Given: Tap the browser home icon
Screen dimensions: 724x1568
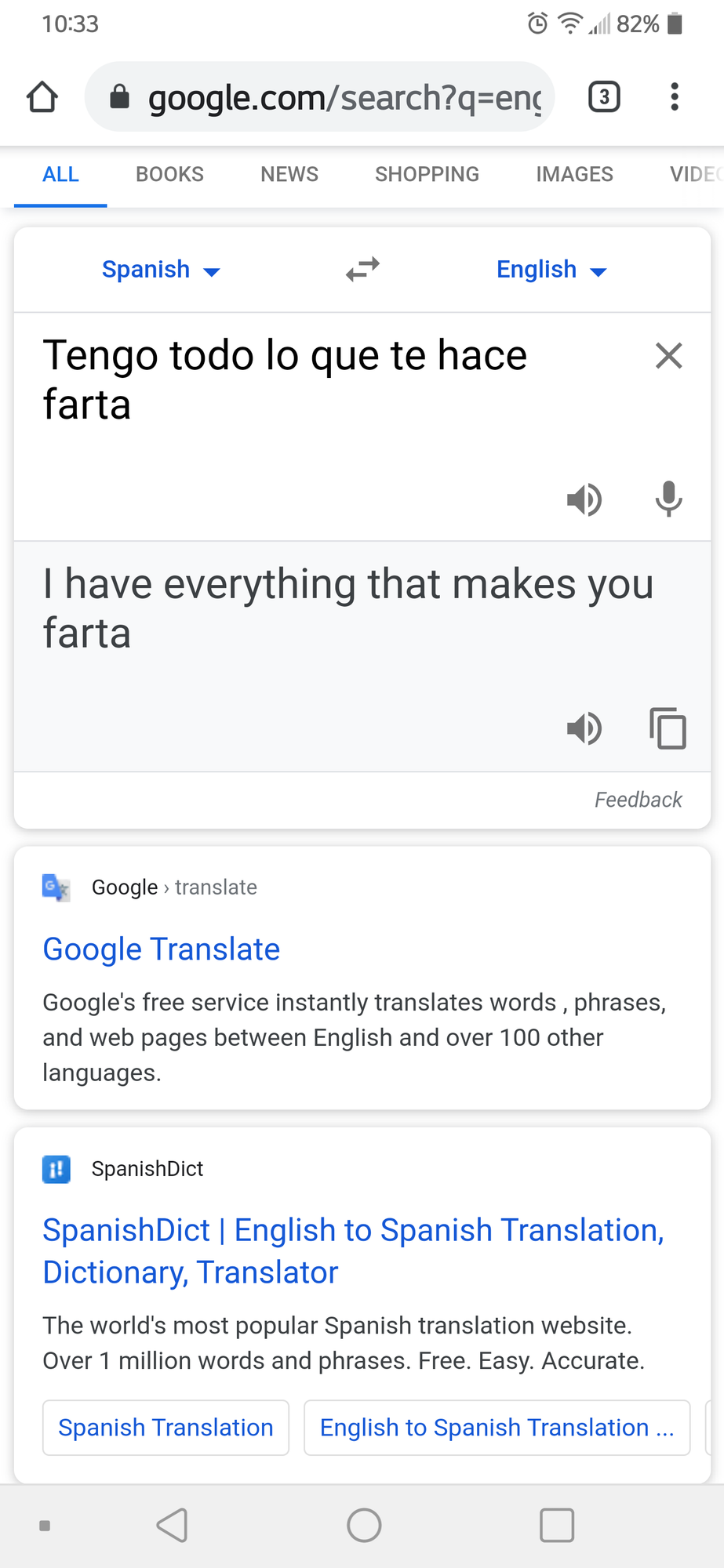Looking at the screenshot, I should click(42, 97).
